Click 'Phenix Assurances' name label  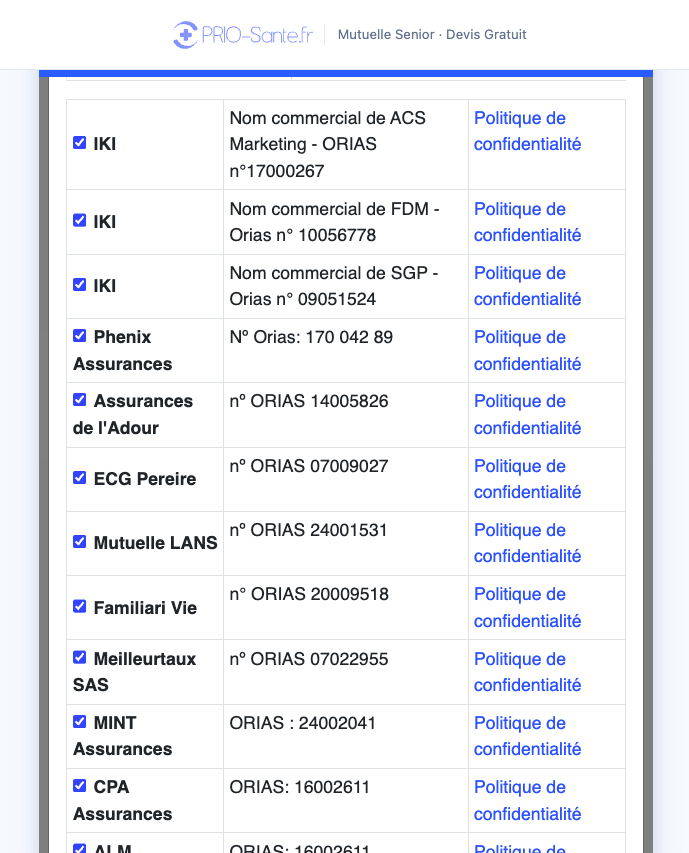coord(122,350)
